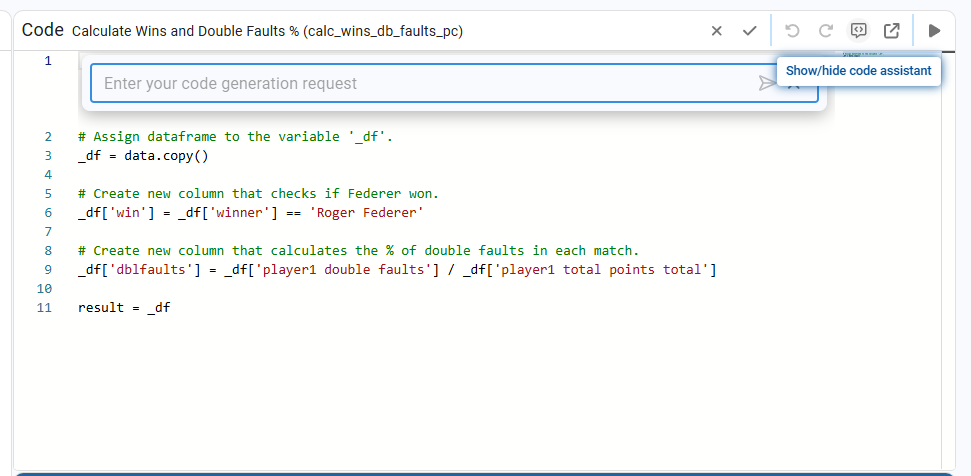Click line number 9 in the gutter
This screenshot has width=971, height=476.
[47, 270]
